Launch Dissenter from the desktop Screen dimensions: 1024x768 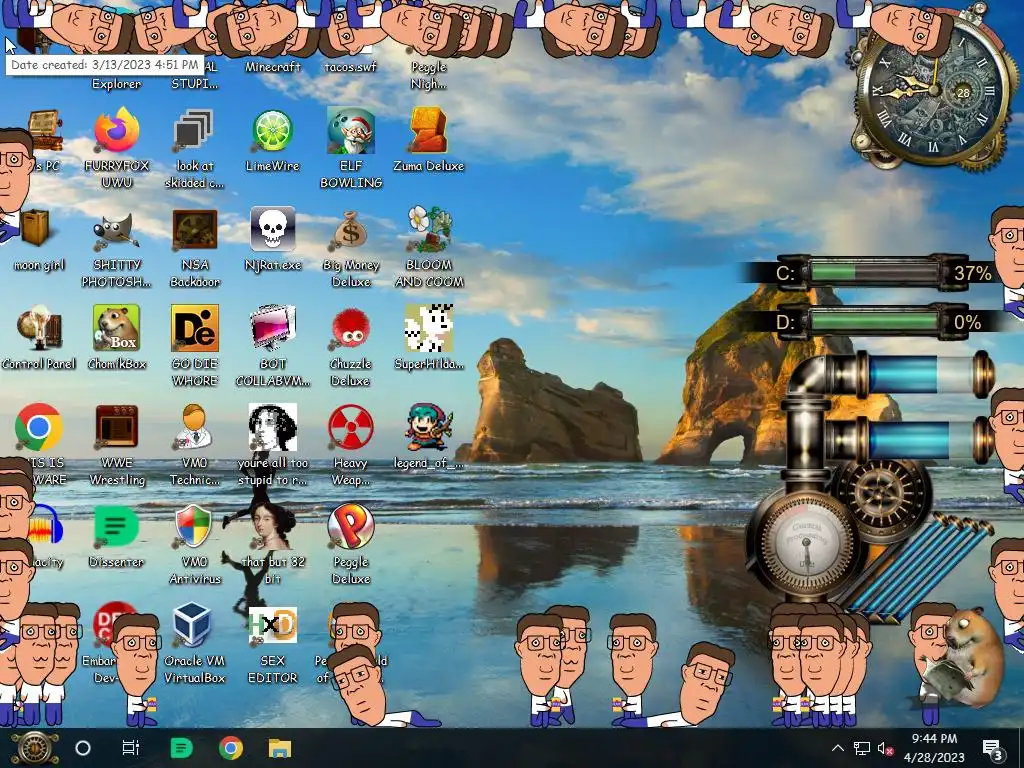117,528
